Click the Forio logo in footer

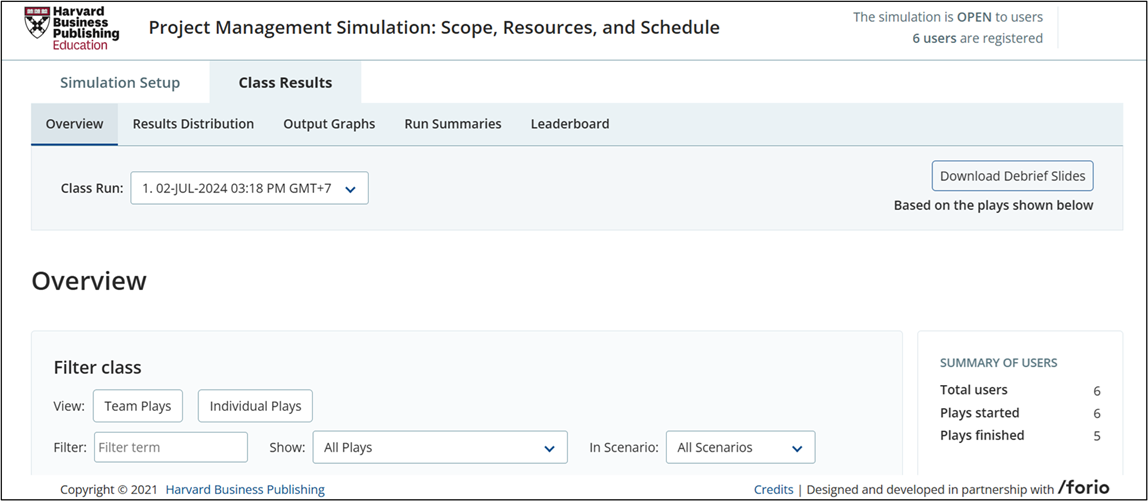[x=1084, y=488]
